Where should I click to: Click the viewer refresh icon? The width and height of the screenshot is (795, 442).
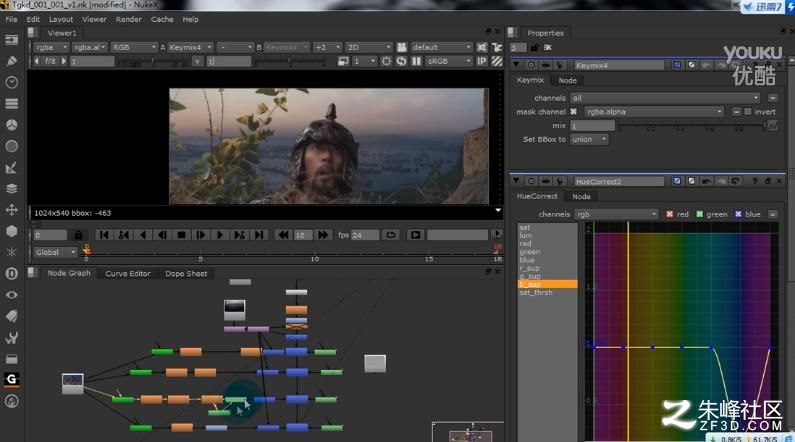[x=401, y=61]
